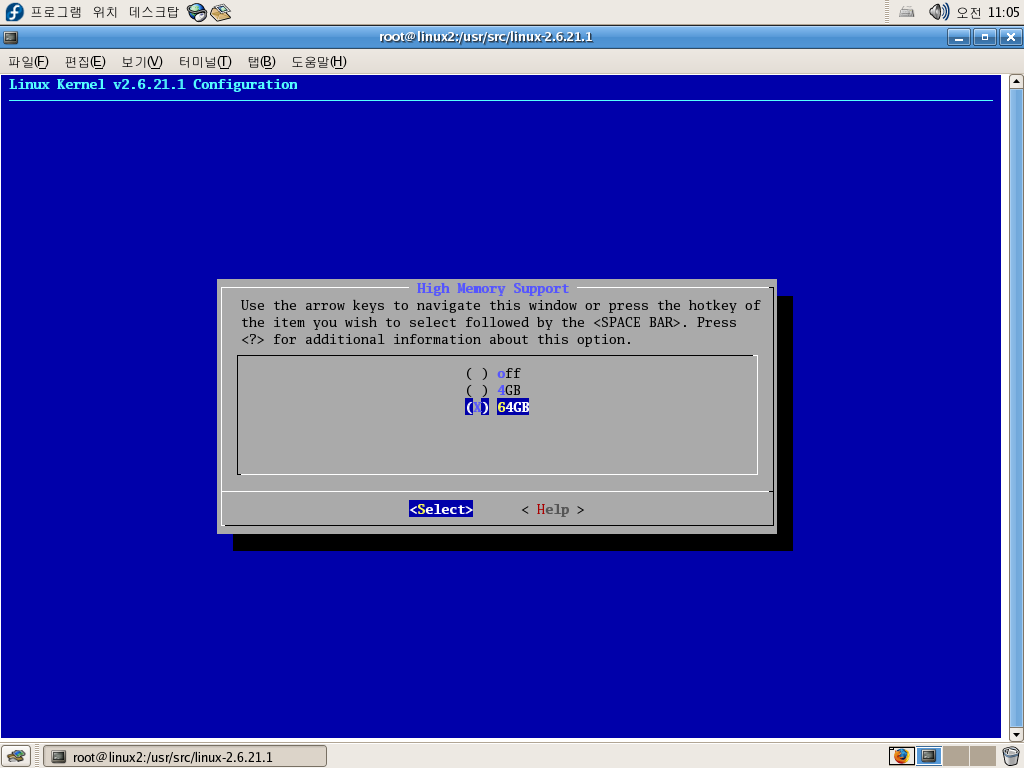Open the trash icon in bottom panel
1024x768 pixels.
[x=1010, y=756]
